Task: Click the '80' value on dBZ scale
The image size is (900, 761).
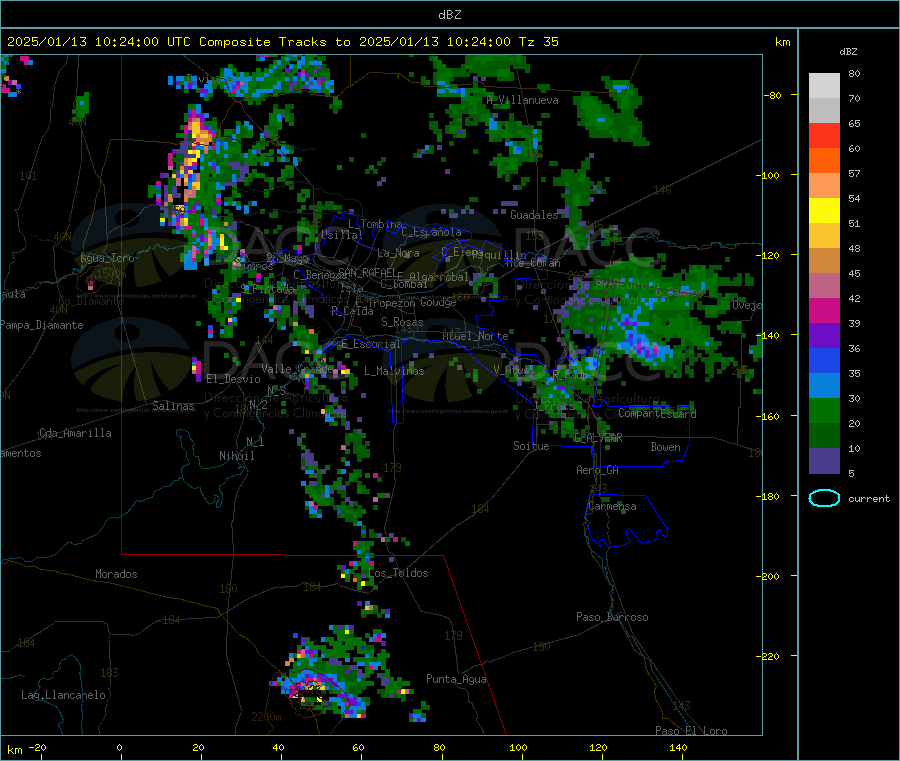Action: [x=854, y=73]
